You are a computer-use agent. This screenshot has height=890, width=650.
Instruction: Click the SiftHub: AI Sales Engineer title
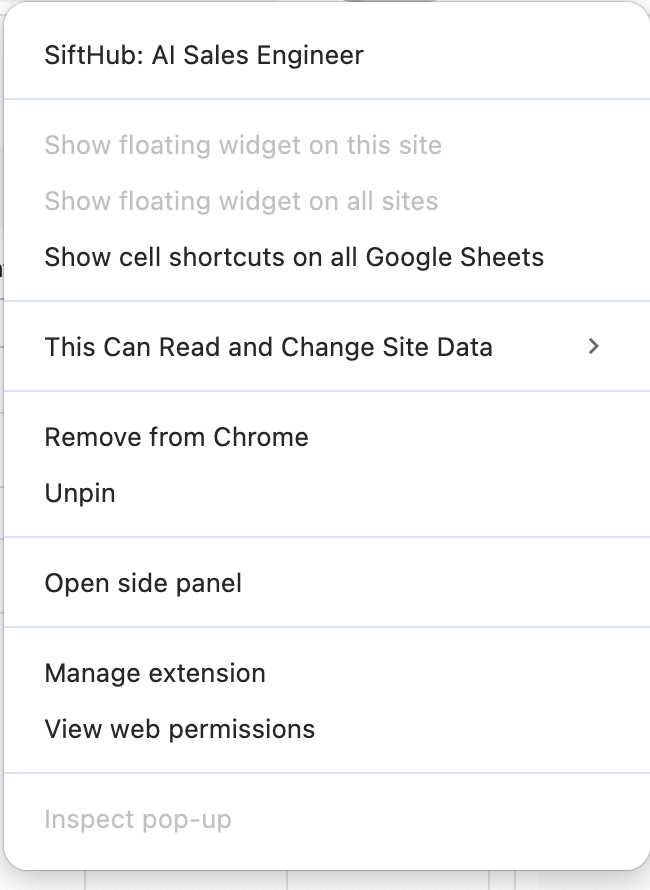click(x=204, y=55)
